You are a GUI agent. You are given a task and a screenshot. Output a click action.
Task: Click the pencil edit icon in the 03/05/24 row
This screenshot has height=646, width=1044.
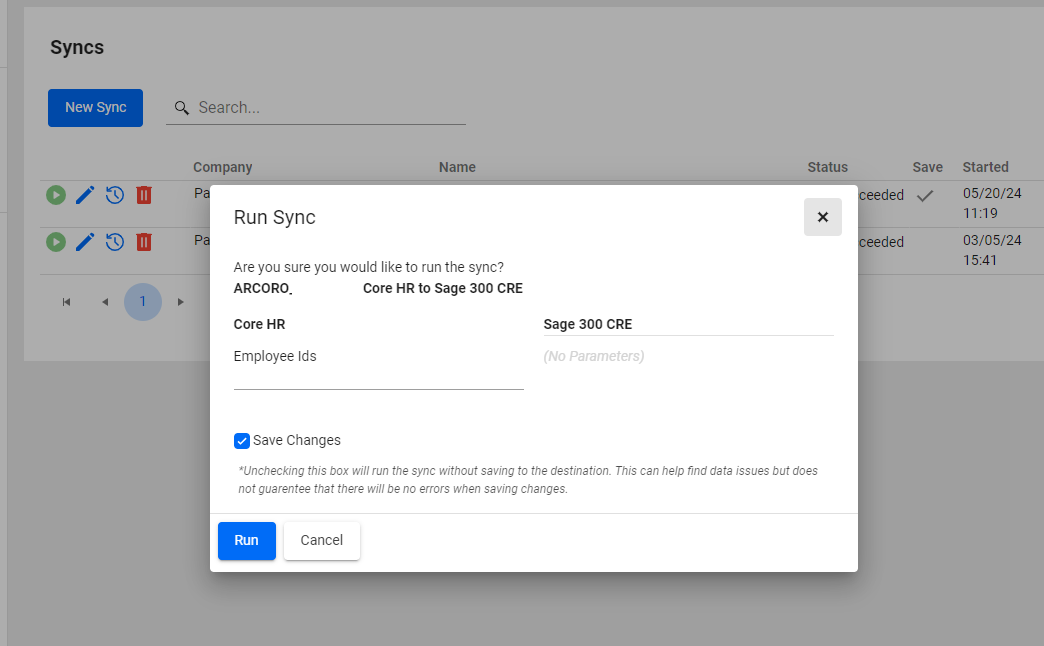(85, 242)
